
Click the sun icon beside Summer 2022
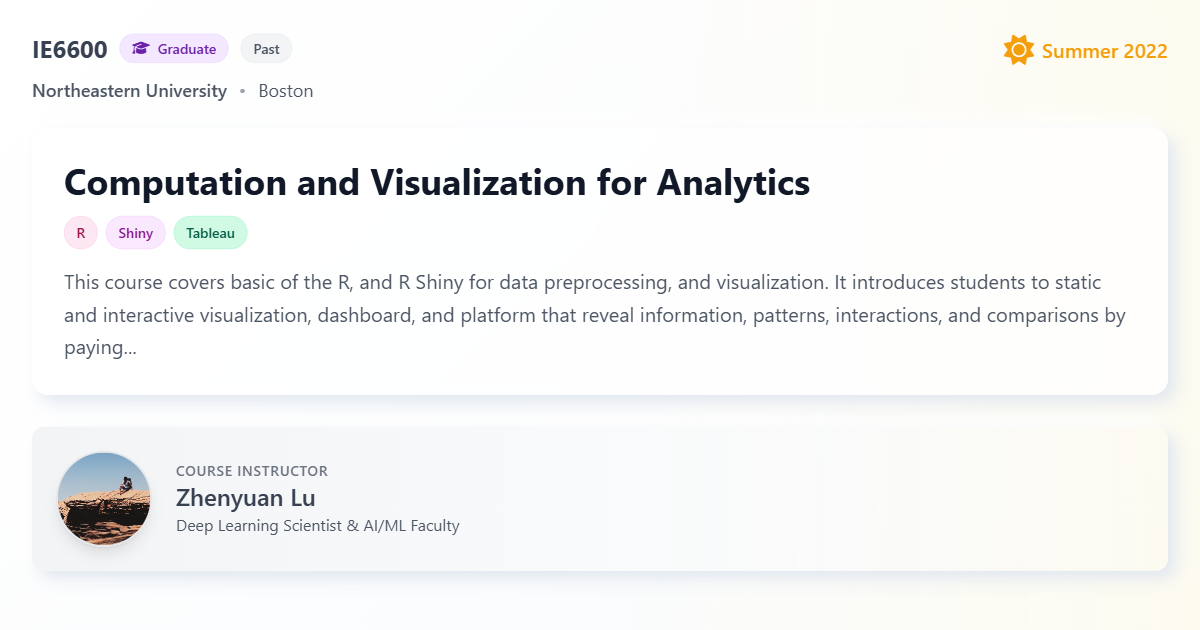(x=1017, y=49)
